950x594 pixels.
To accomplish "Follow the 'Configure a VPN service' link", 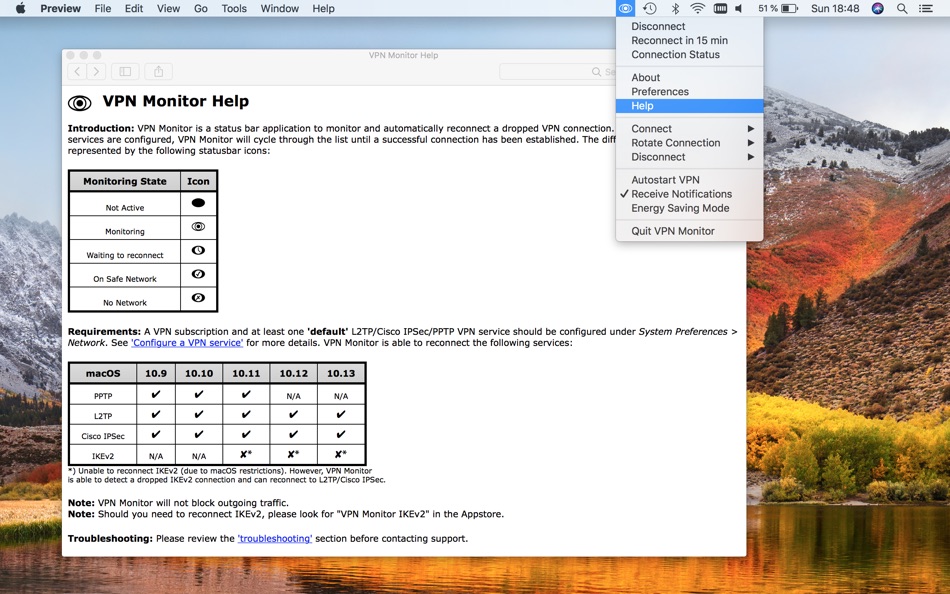I will click(187, 343).
